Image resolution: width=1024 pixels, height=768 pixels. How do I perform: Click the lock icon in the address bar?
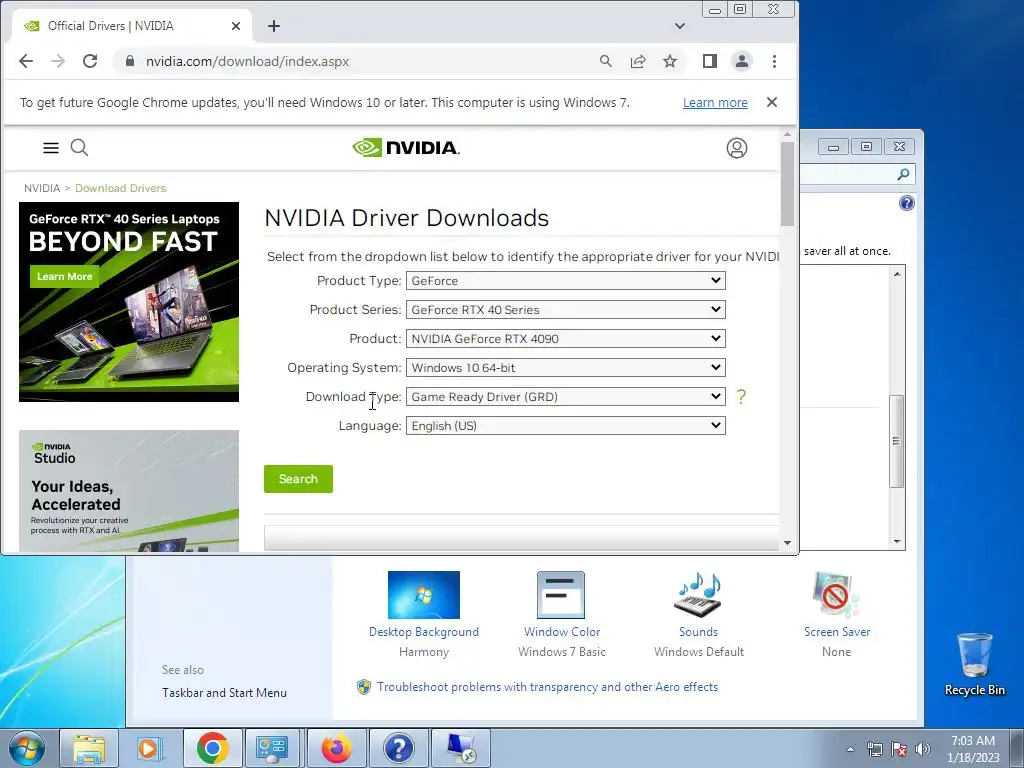[x=130, y=61]
